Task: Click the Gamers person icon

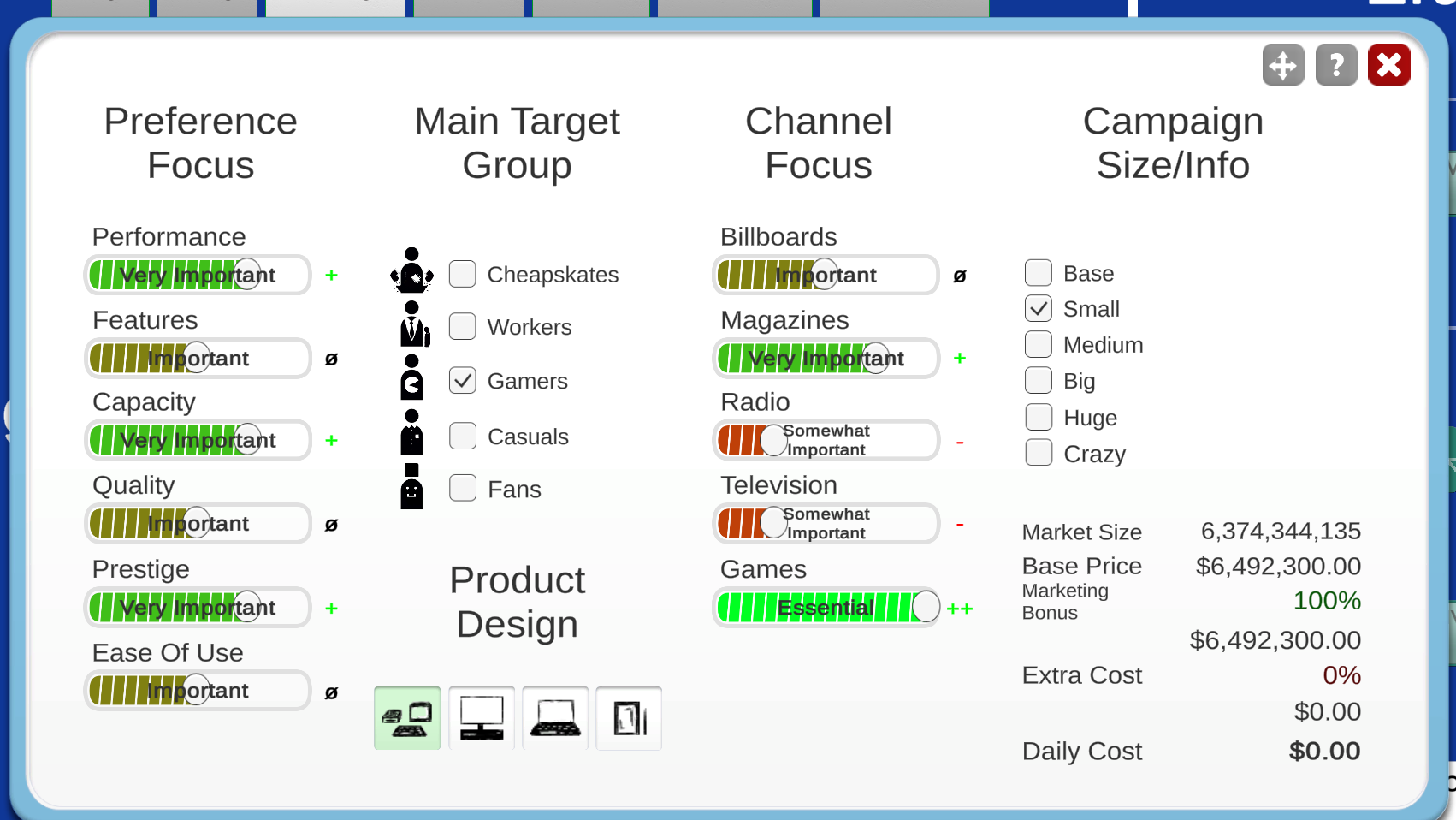Action: pos(411,377)
